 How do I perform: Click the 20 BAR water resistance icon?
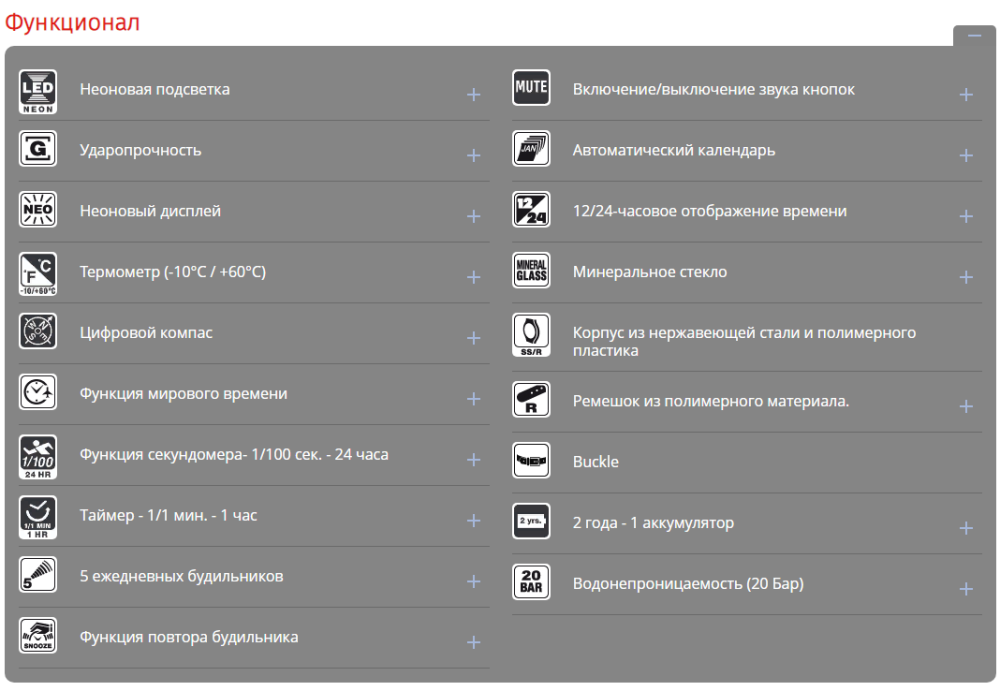(531, 584)
